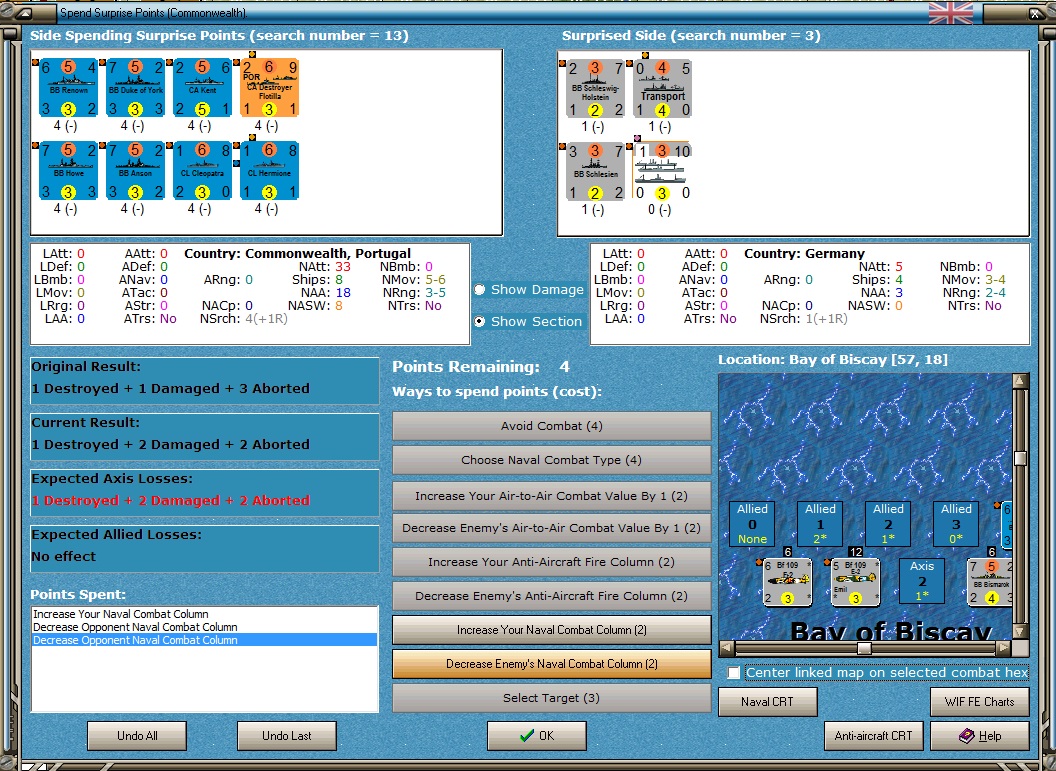Confirm with the OK button
Image resolution: width=1056 pixels, height=771 pixels.
coord(537,736)
